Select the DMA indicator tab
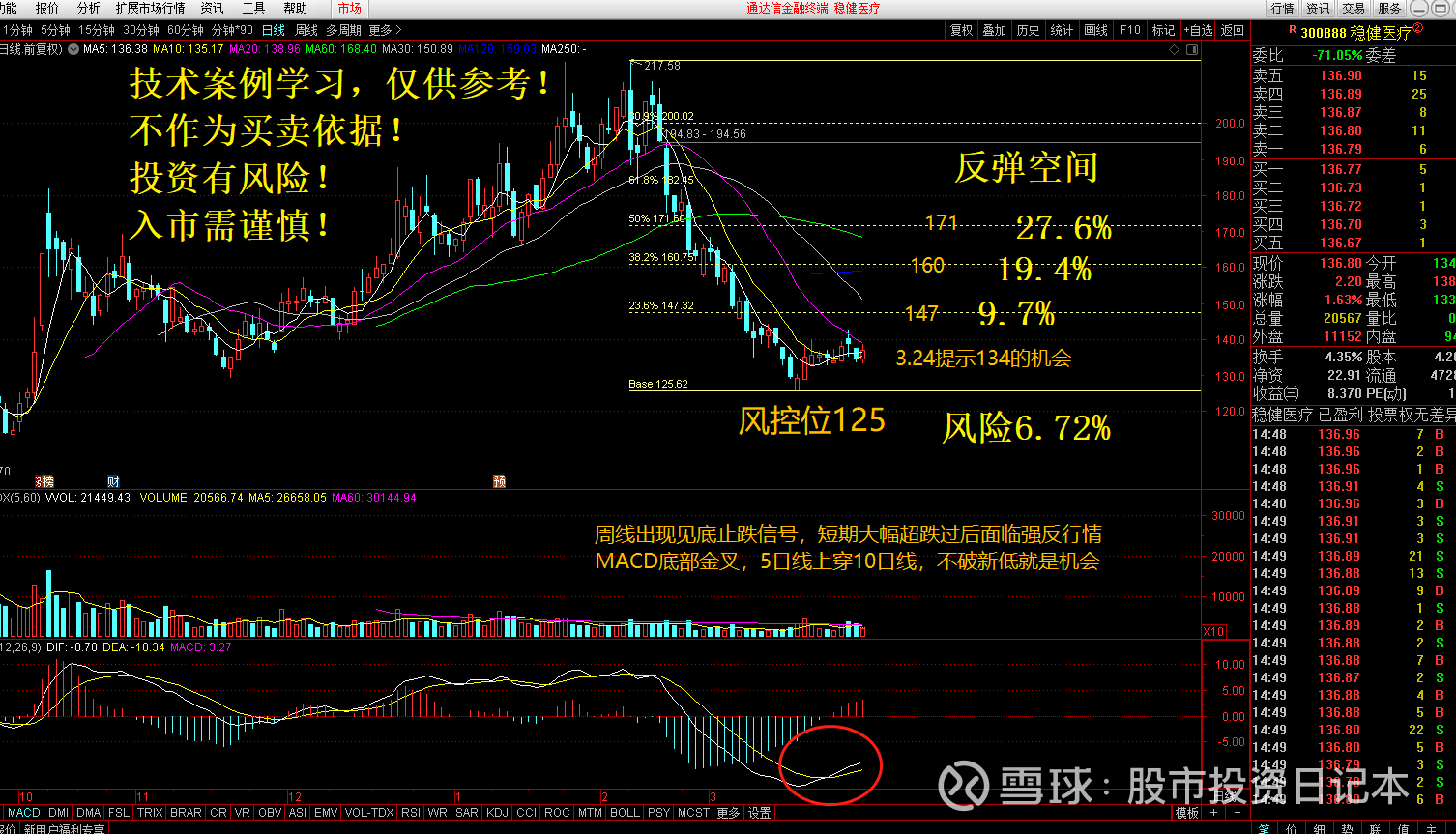 pyautogui.click(x=88, y=813)
